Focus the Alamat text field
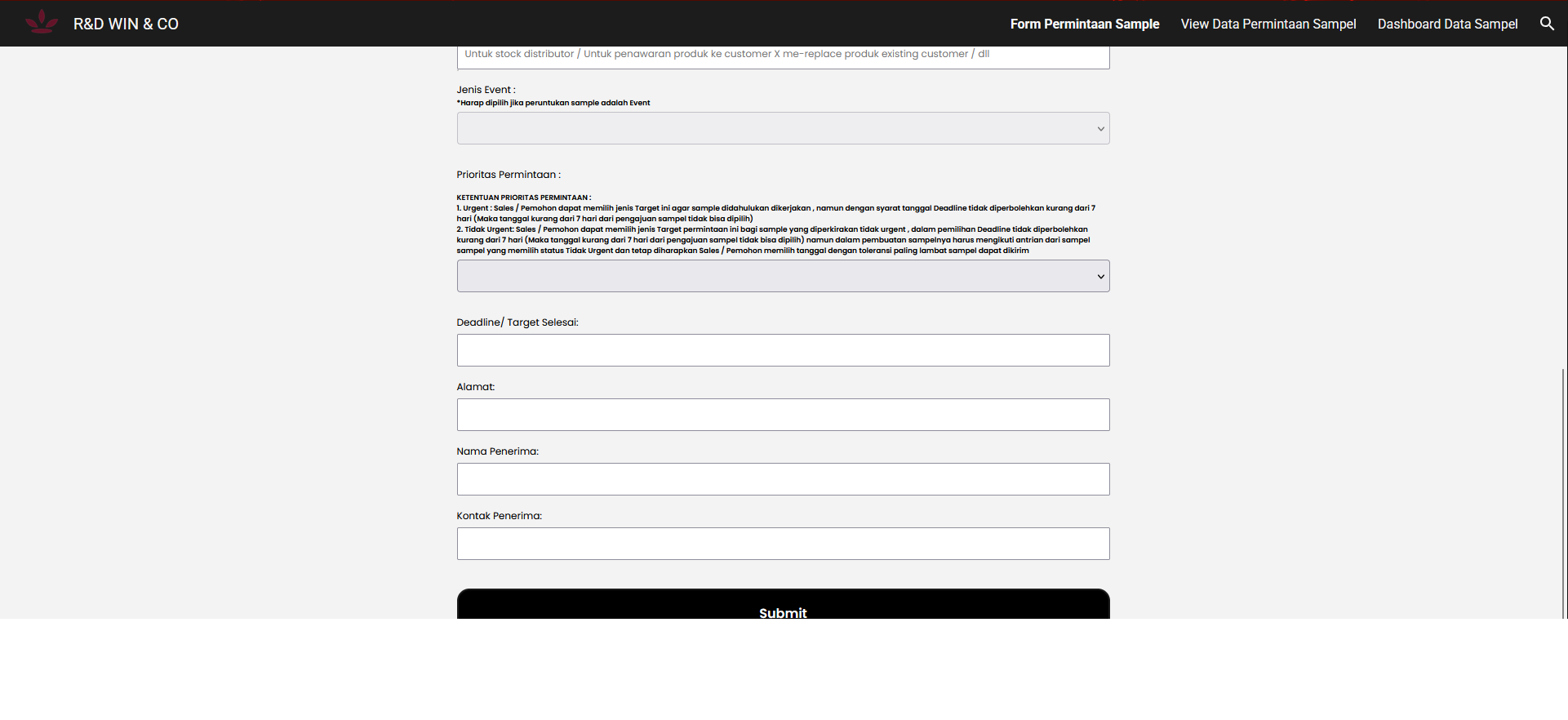 pos(783,415)
